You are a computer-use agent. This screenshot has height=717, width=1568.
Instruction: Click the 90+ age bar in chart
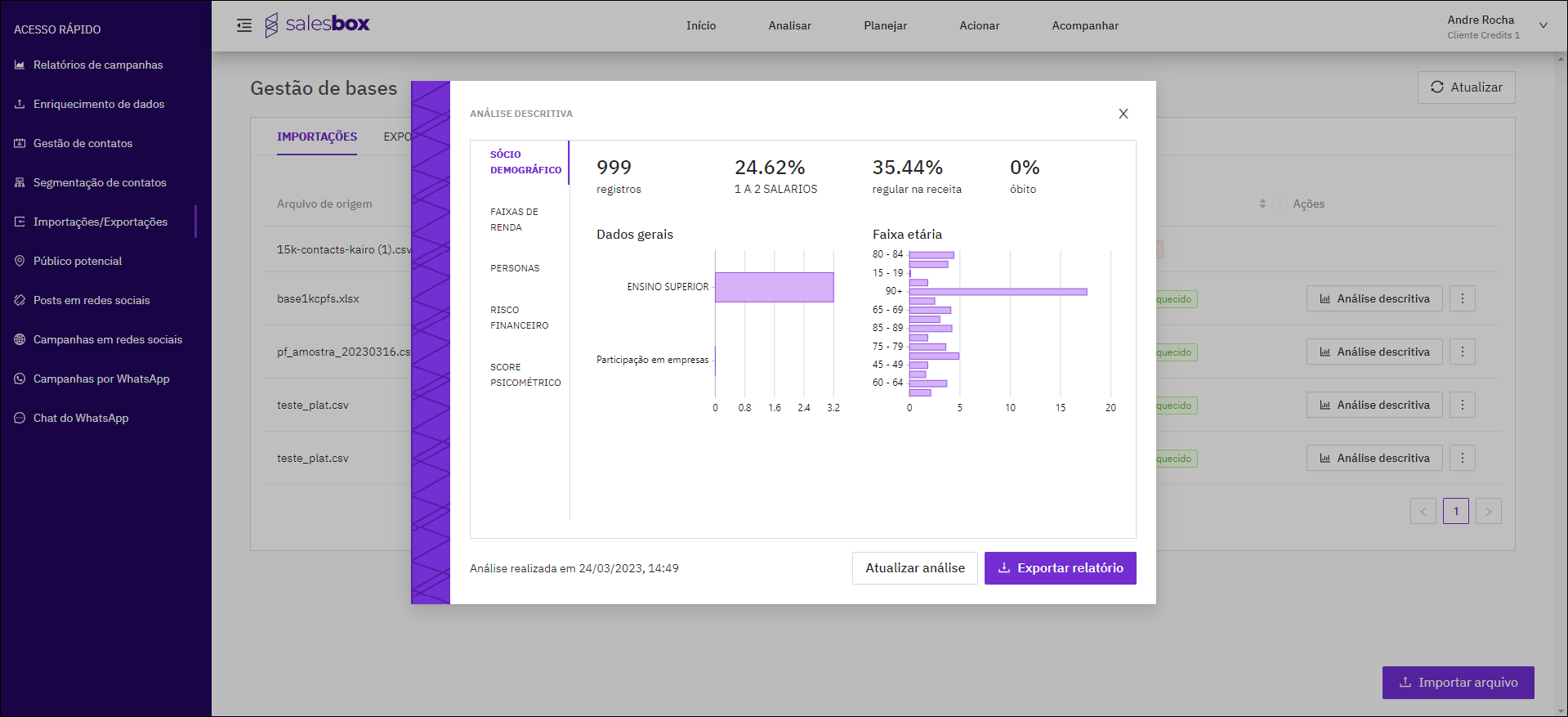998,291
